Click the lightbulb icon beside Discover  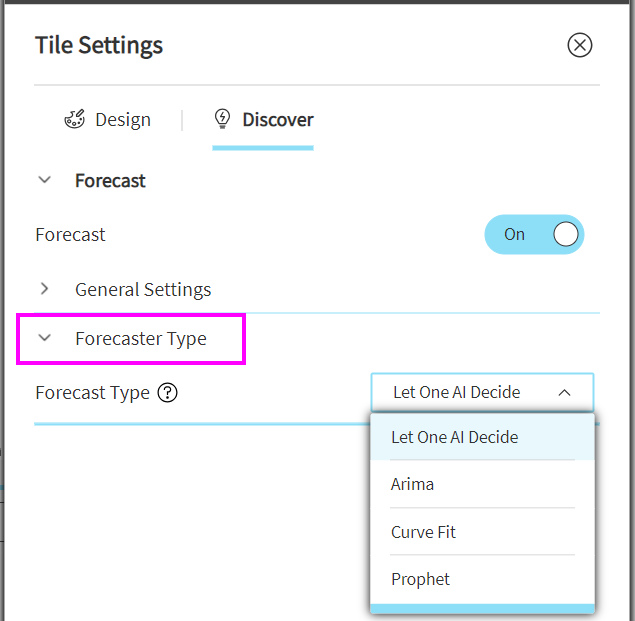click(x=222, y=120)
